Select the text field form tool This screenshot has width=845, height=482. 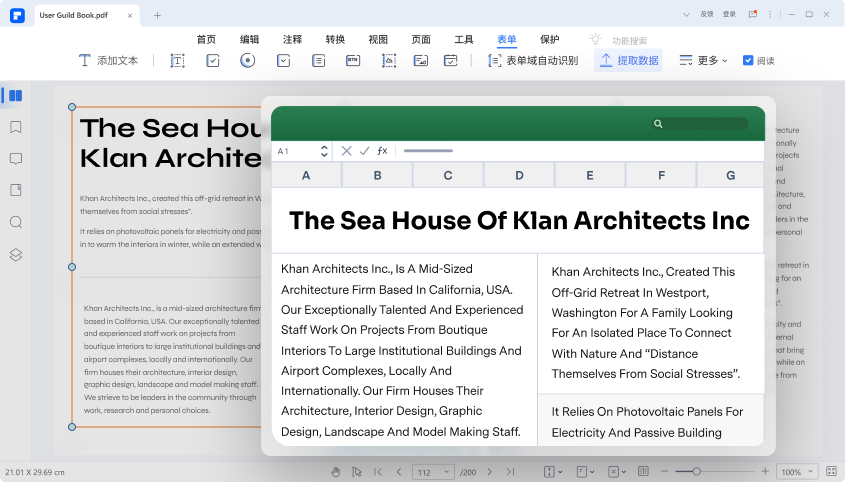point(177,61)
